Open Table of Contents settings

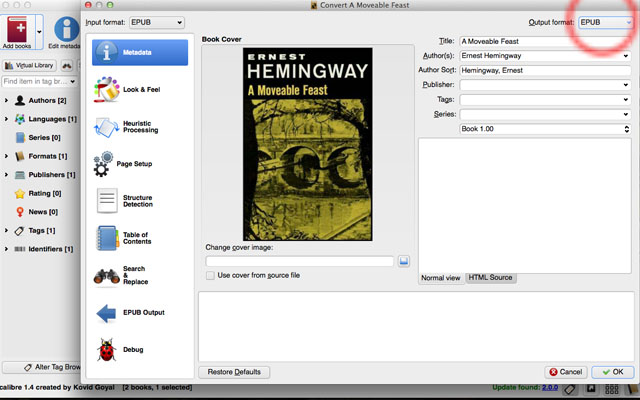[140, 238]
